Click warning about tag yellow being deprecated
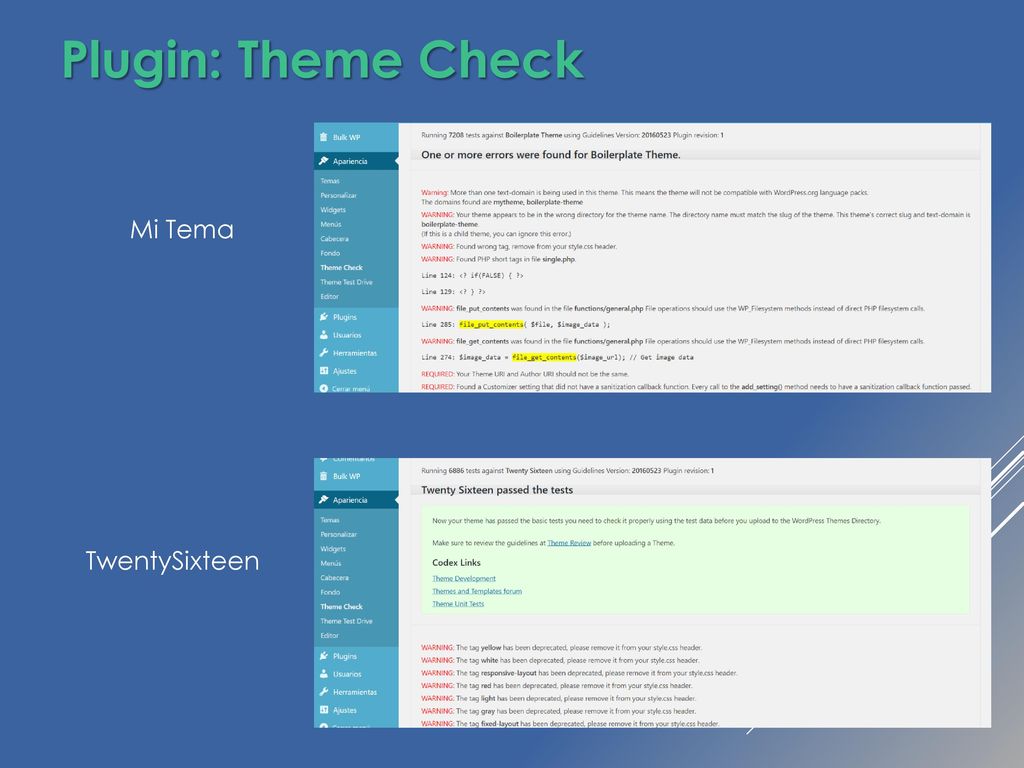The image size is (1024, 768). [x=562, y=648]
